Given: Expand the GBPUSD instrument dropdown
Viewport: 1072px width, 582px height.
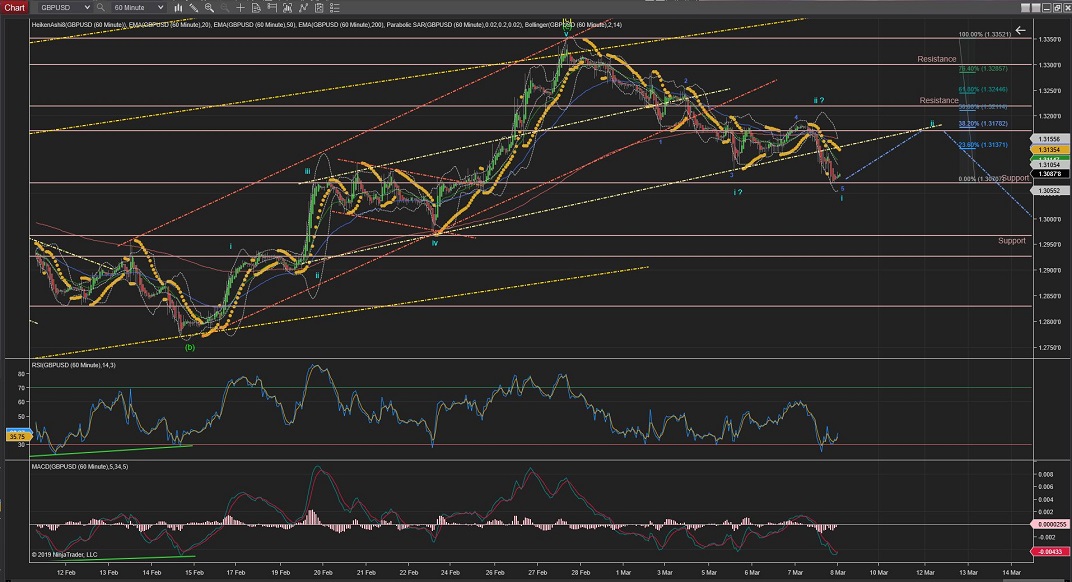Looking at the screenshot, I should pyautogui.click(x=87, y=7).
